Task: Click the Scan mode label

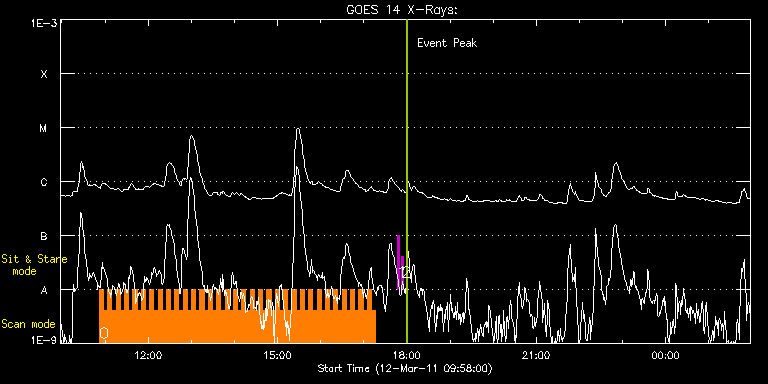Action: [28, 324]
